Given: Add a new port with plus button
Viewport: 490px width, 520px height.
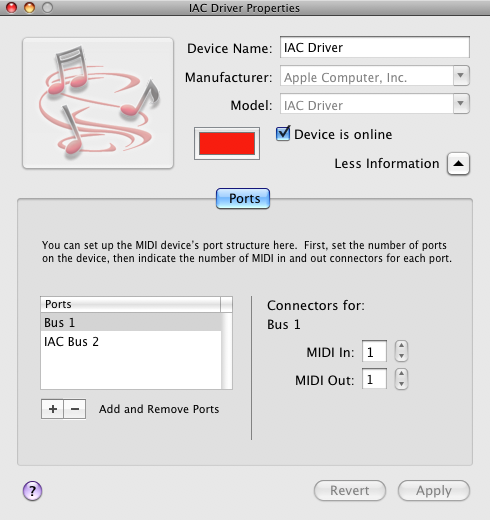Looking at the screenshot, I should (x=52, y=409).
